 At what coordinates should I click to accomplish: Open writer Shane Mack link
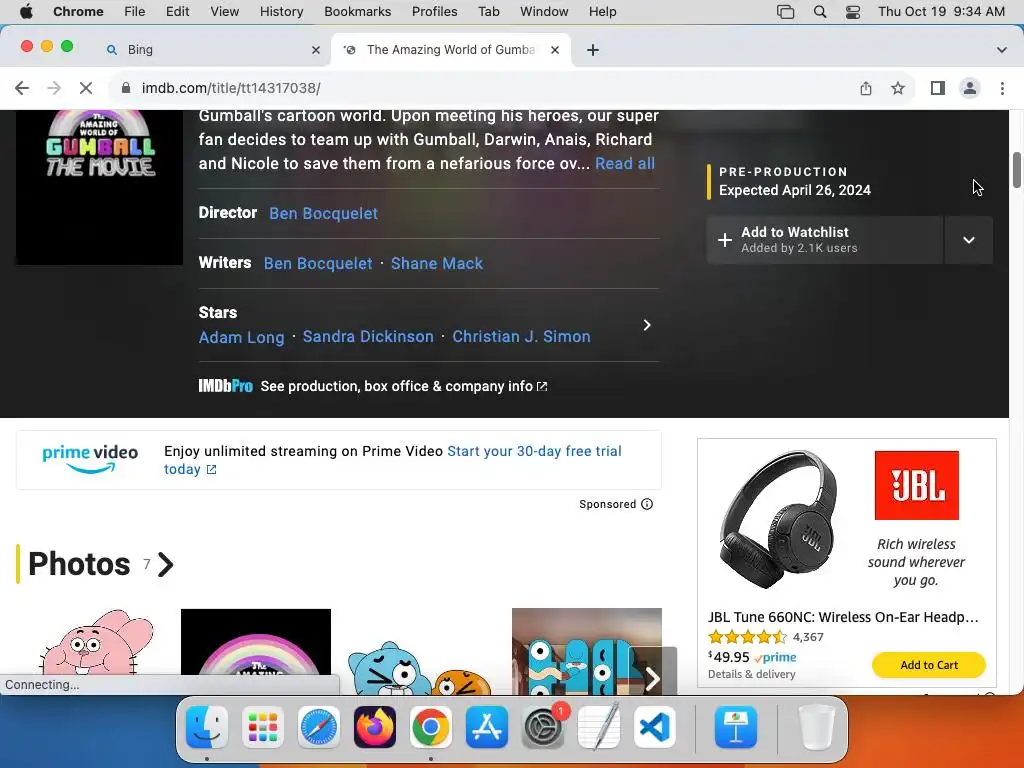437,264
